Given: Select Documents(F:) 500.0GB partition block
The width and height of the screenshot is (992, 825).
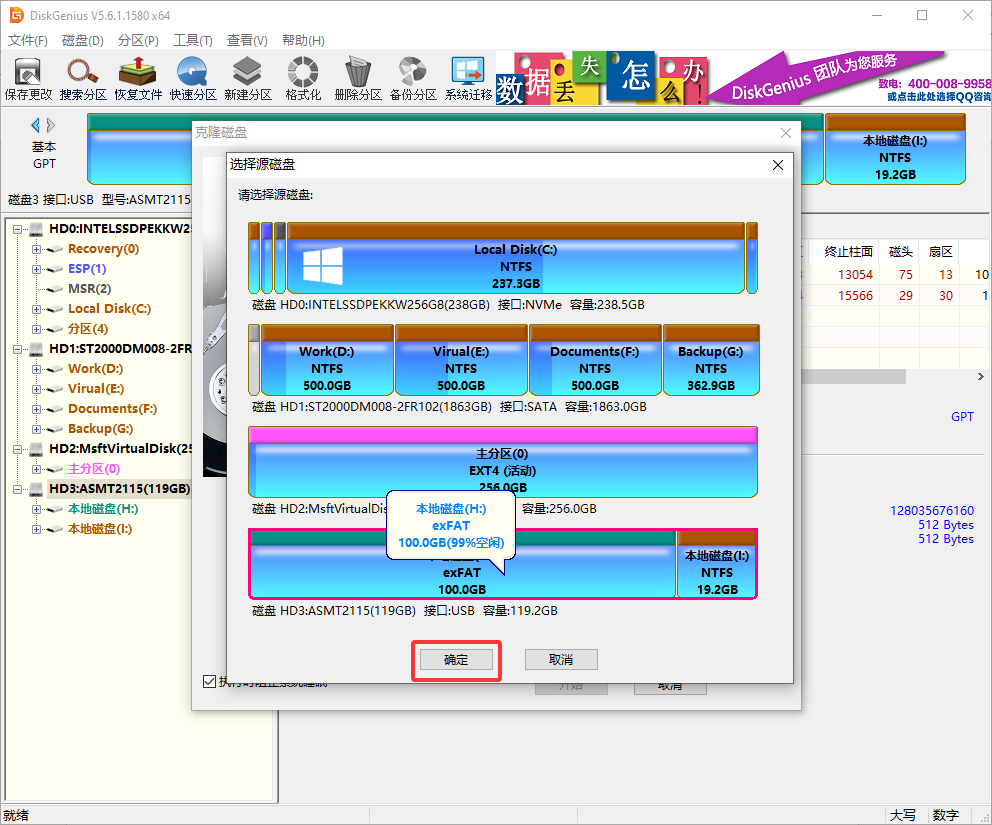Looking at the screenshot, I should (595, 360).
